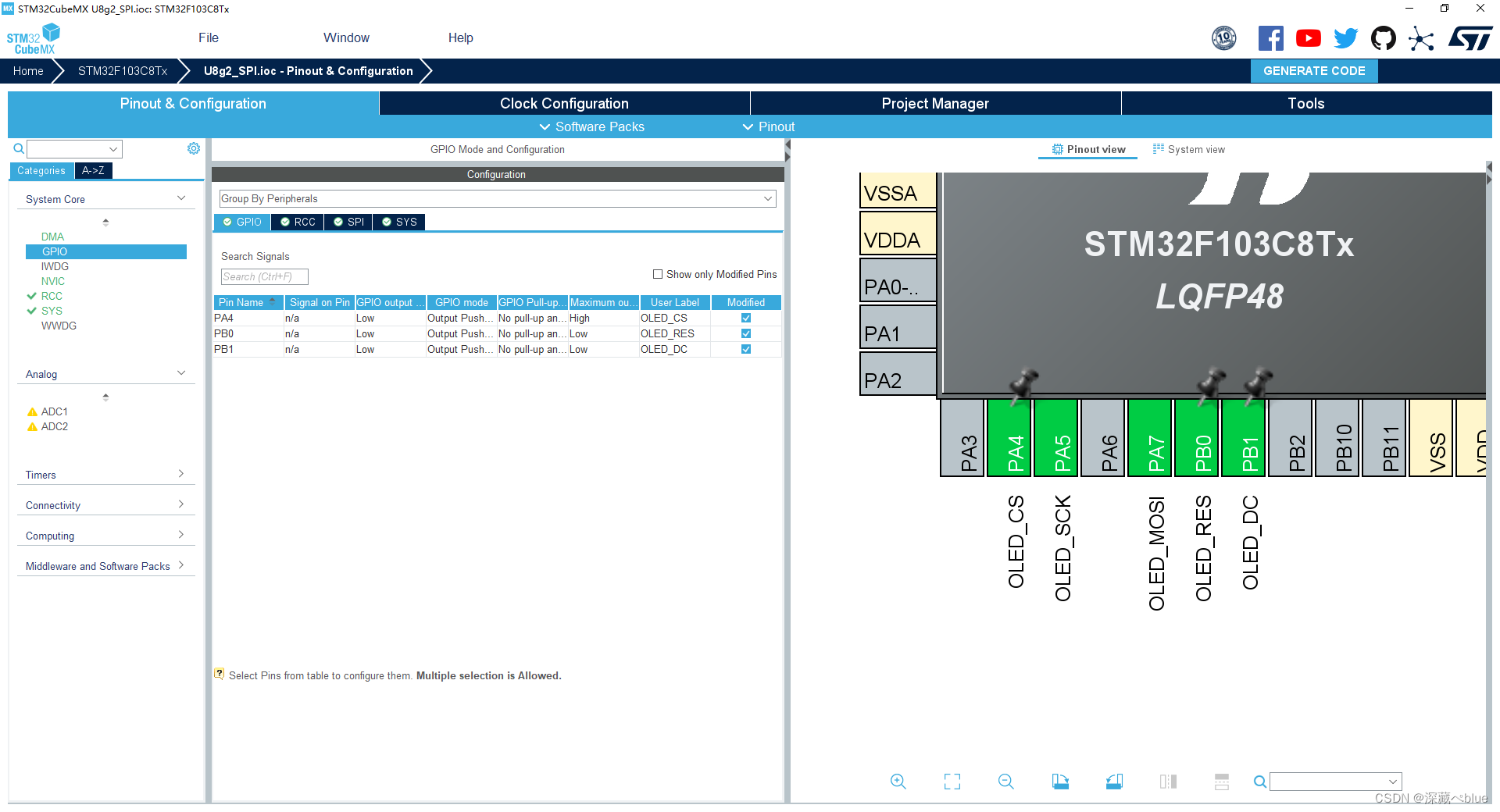
Task: Open the Pinout dropdown menu
Action: pos(768,126)
